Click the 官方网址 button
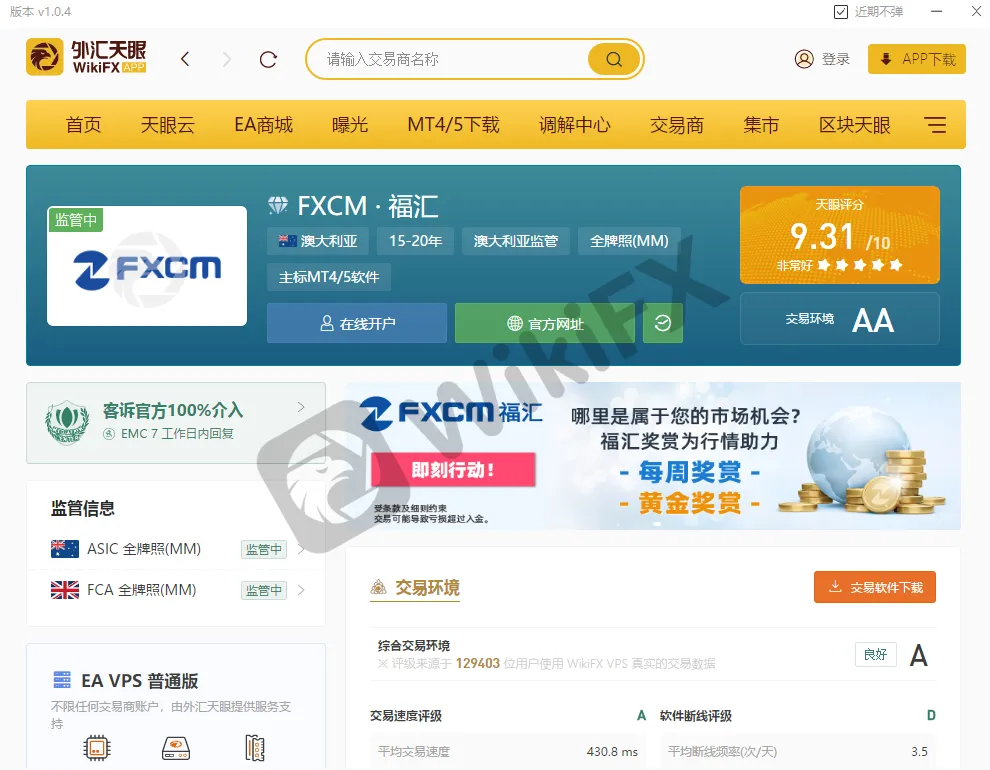 [x=545, y=323]
